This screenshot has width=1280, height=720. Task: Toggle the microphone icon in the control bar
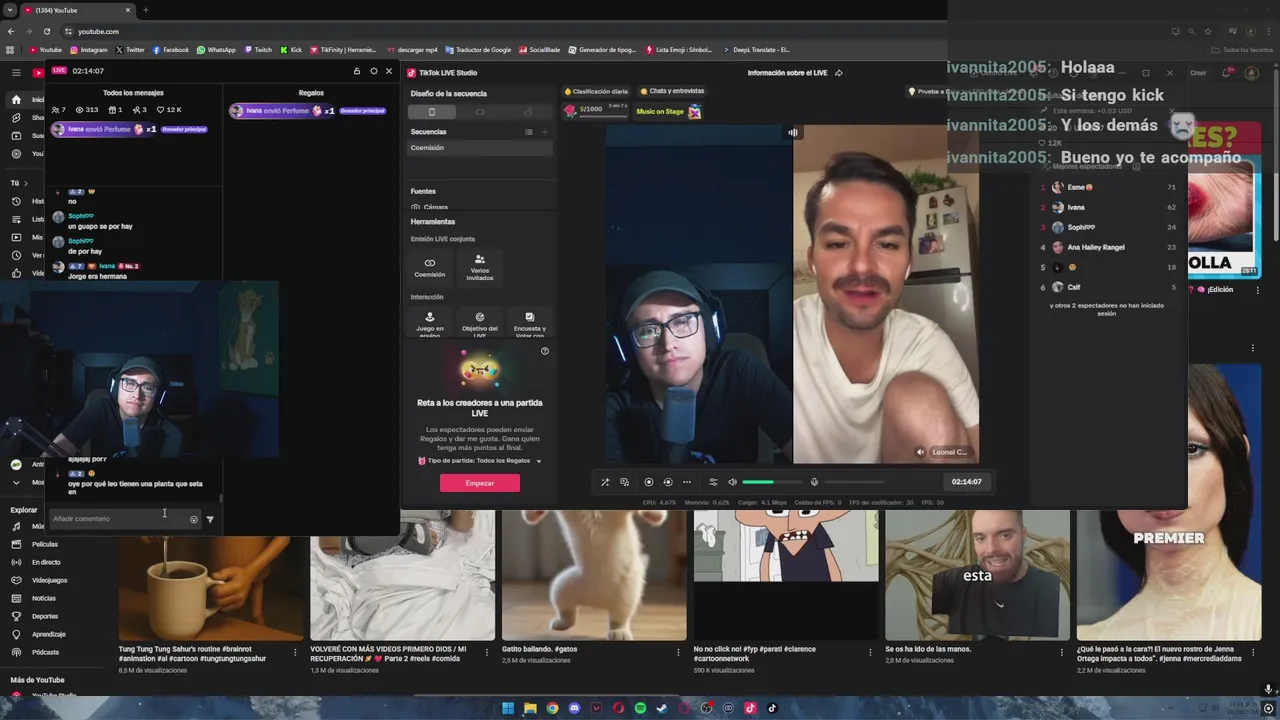pyautogui.click(x=814, y=482)
